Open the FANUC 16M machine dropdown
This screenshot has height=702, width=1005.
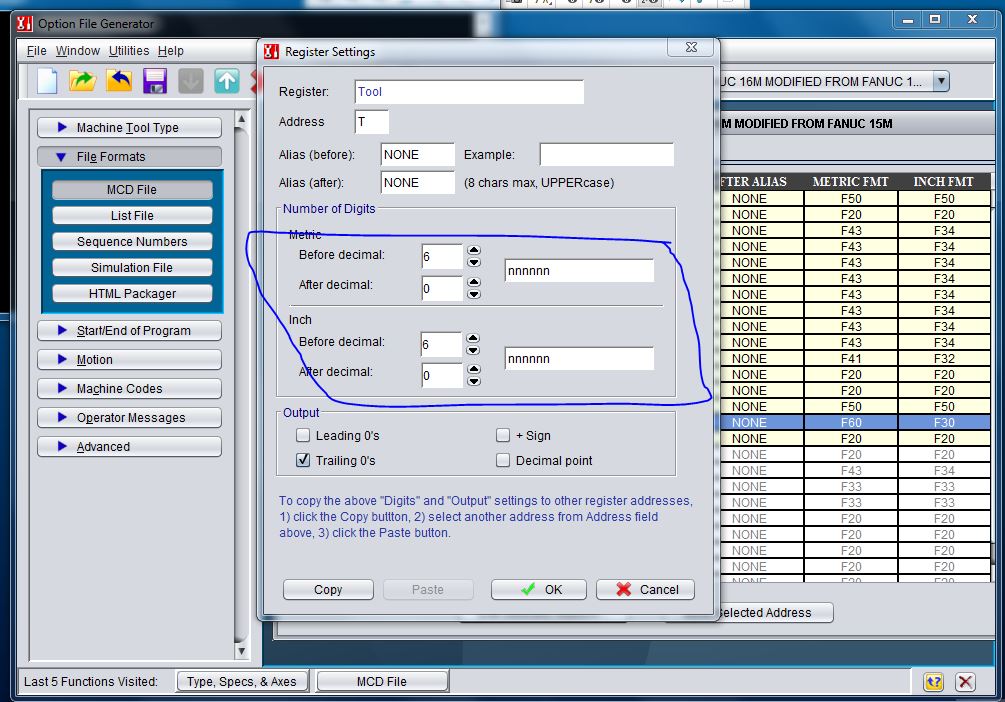click(x=938, y=81)
